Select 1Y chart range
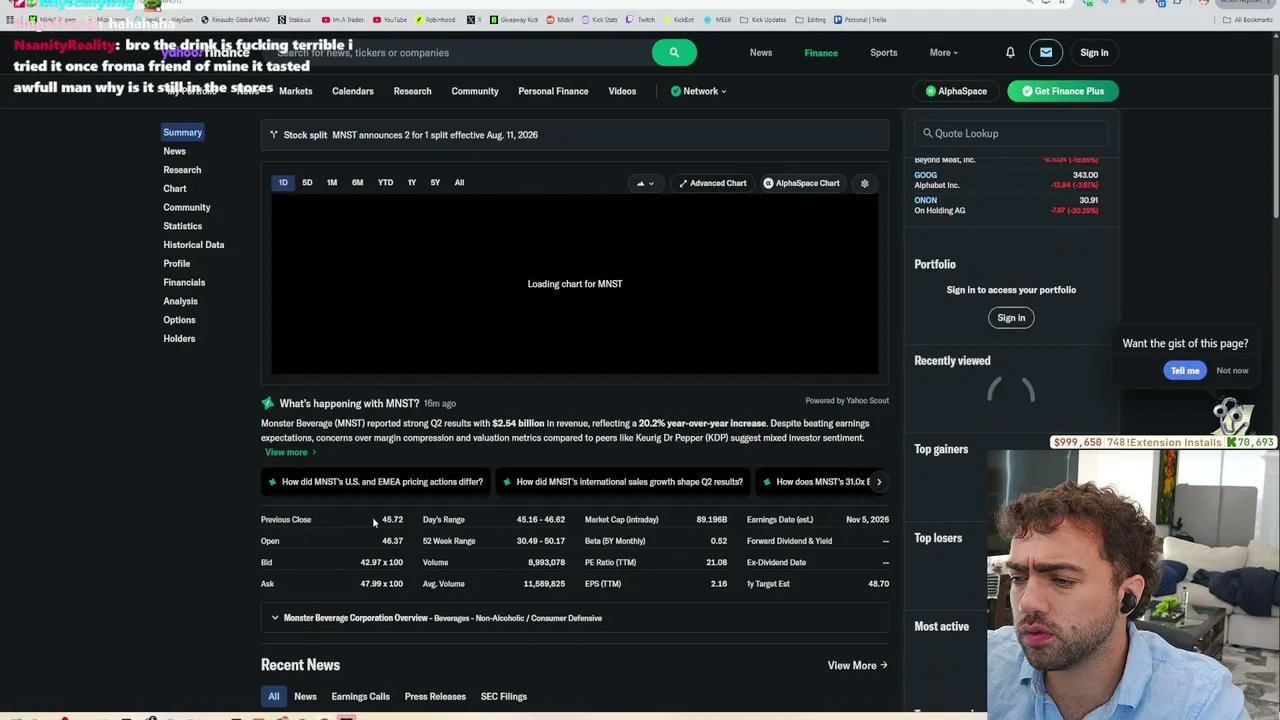This screenshot has height=720, width=1280. tap(411, 183)
